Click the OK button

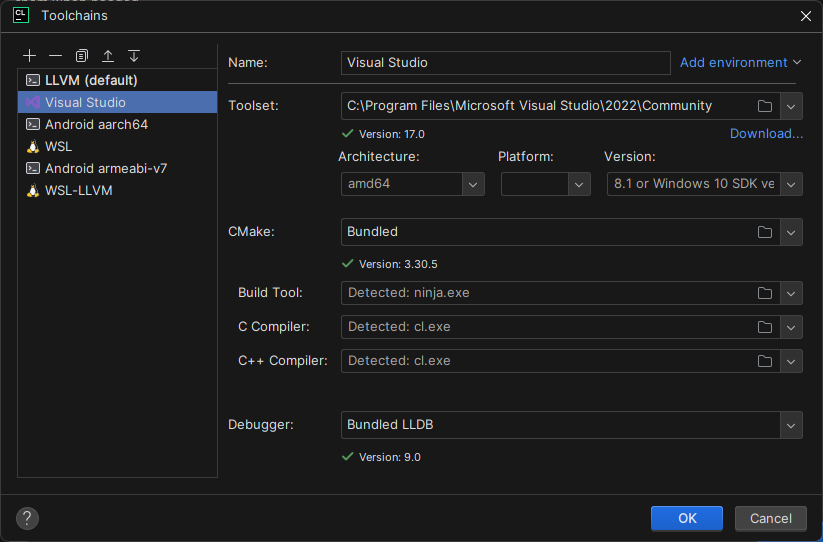687,518
